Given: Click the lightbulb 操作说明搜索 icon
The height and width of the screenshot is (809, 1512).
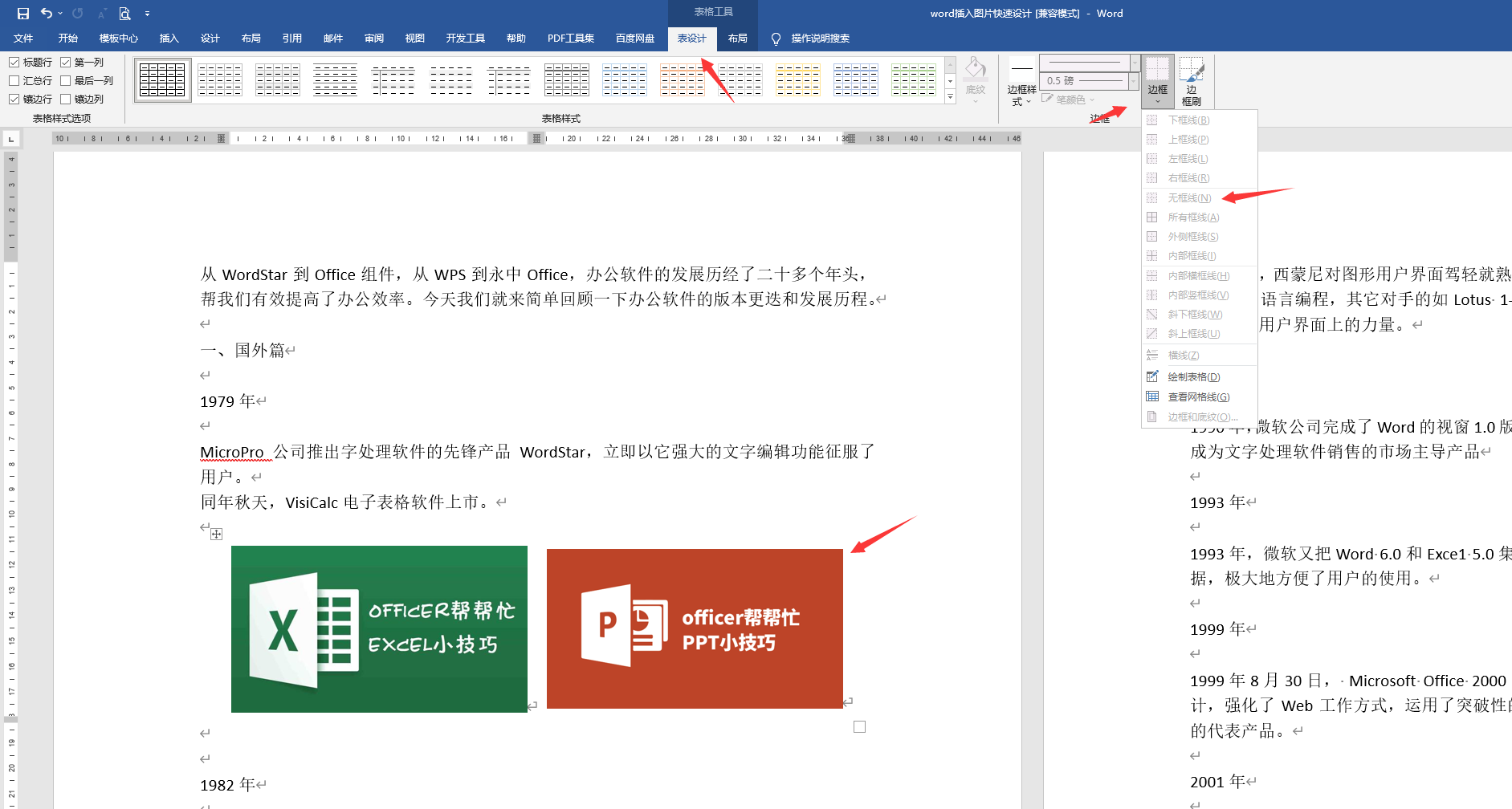Looking at the screenshot, I should 776,39.
